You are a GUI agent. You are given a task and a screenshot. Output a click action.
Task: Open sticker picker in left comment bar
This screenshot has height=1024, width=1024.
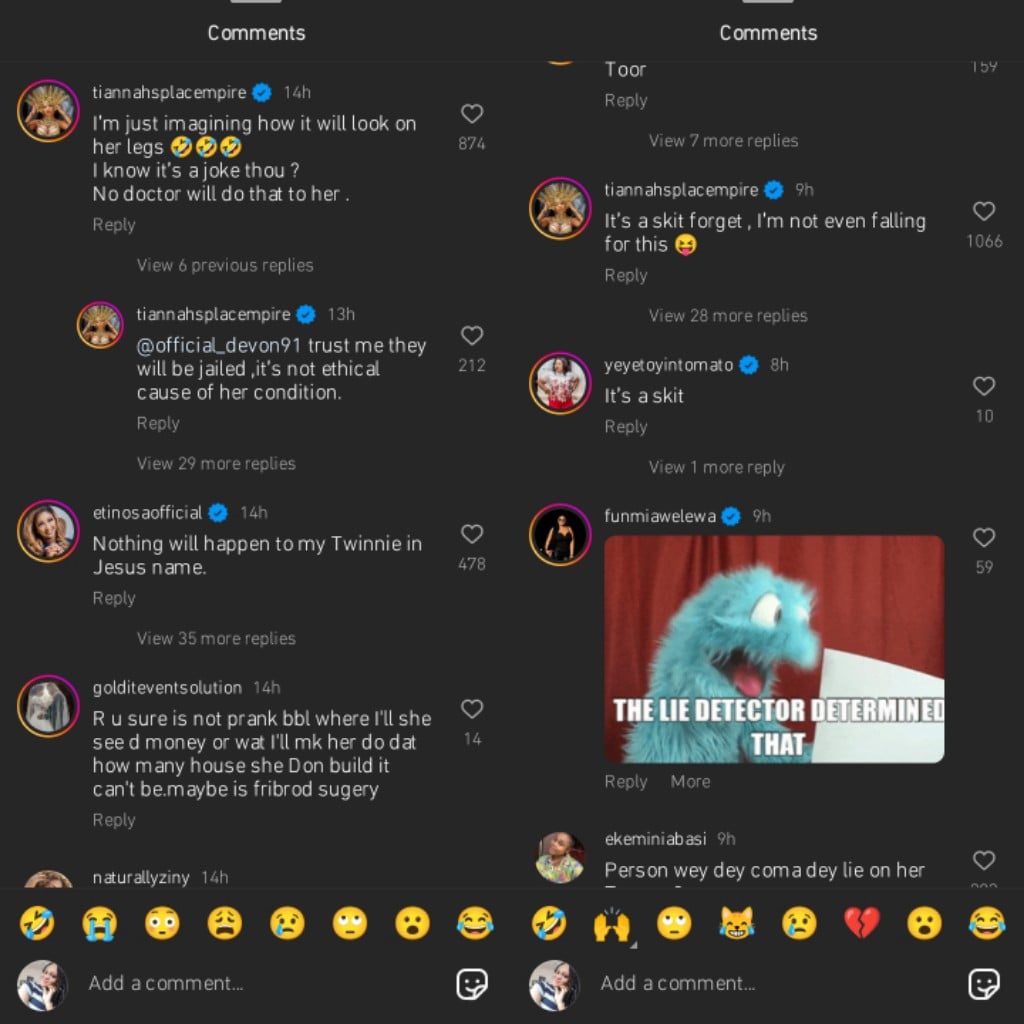[x=472, y=984]
